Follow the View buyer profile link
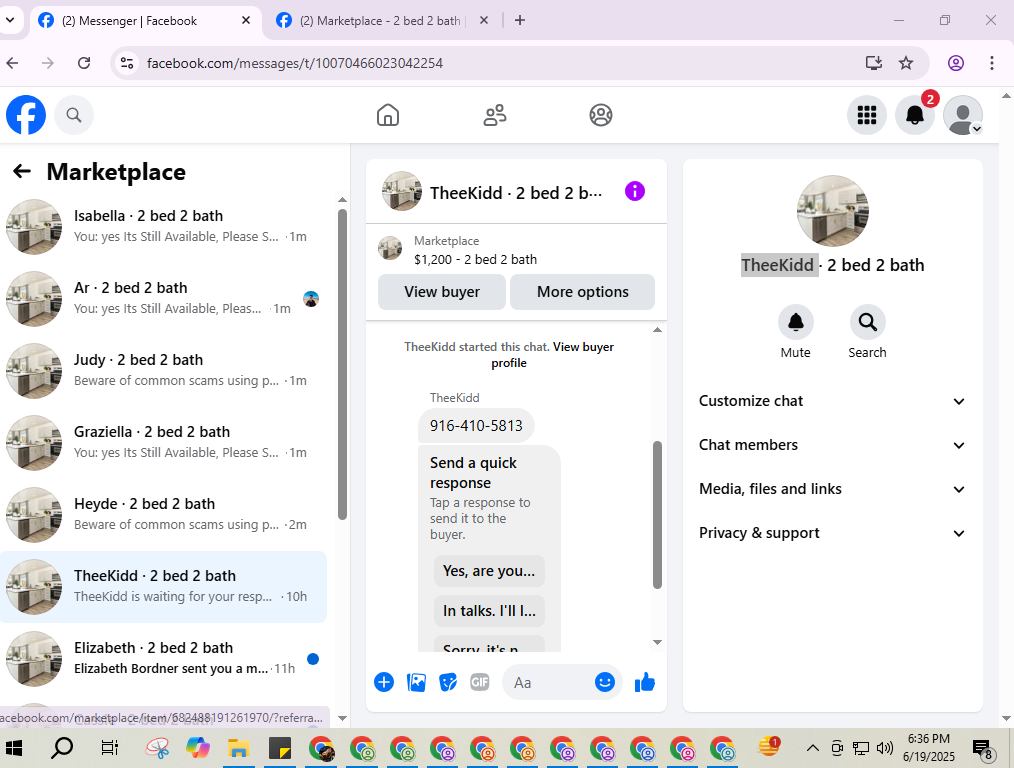The height and width of the screenshot is (768, 1014). [x=552, y=355]
